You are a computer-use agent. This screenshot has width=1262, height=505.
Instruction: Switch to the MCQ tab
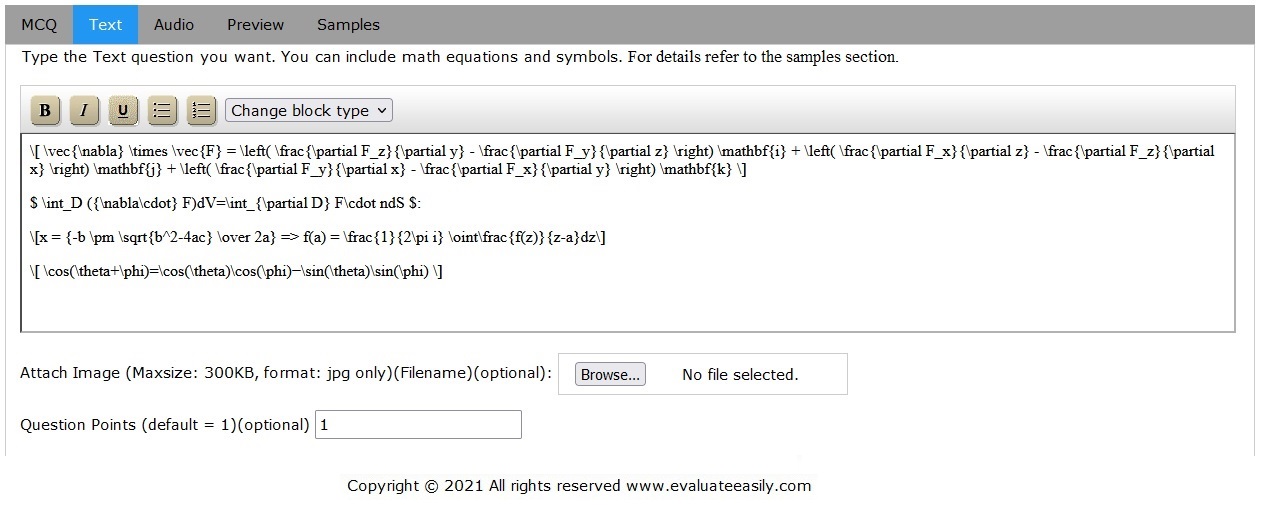pos(39,24)
